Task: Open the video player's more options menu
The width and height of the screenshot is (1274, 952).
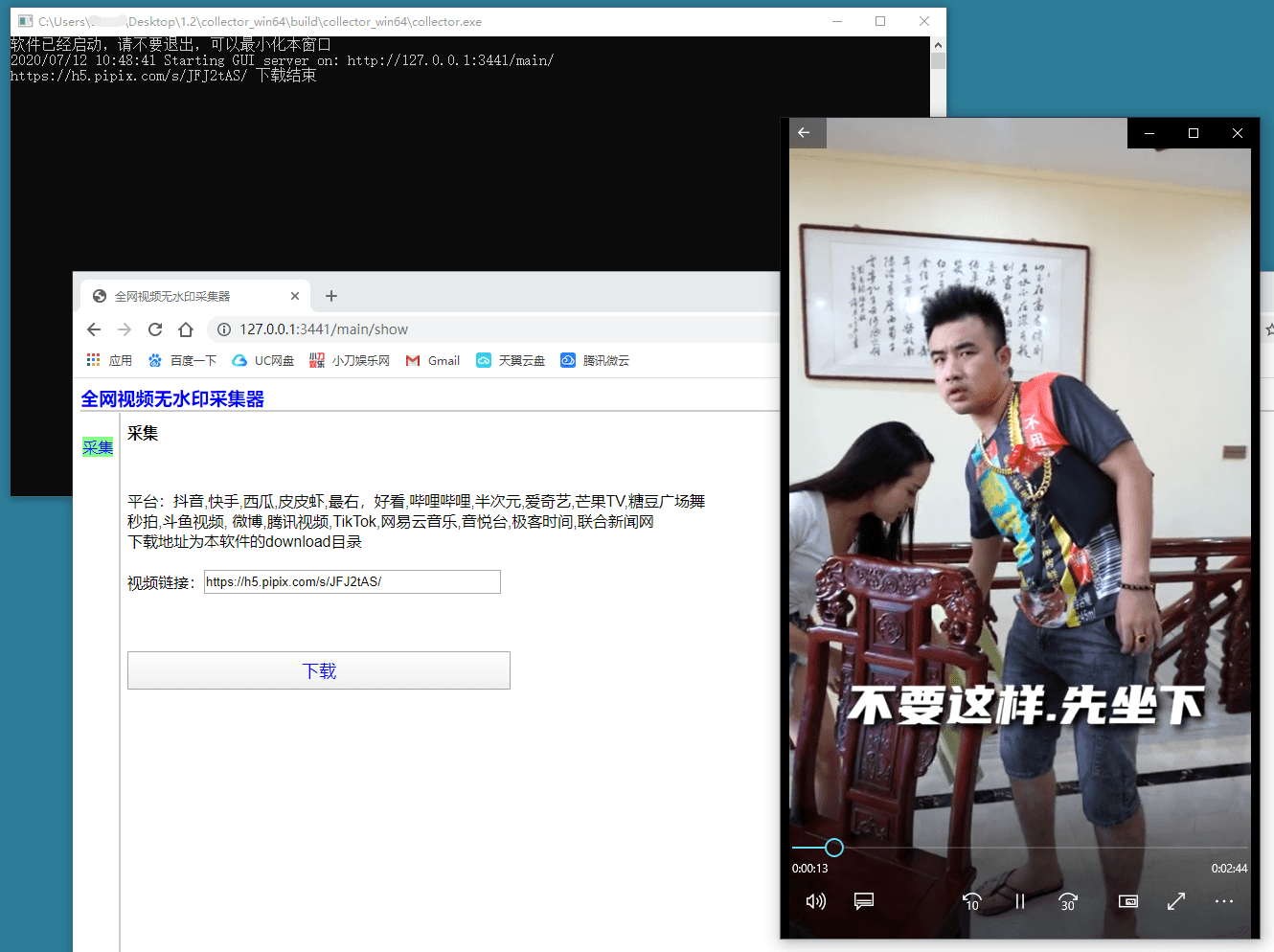Action: point(1223,901)
